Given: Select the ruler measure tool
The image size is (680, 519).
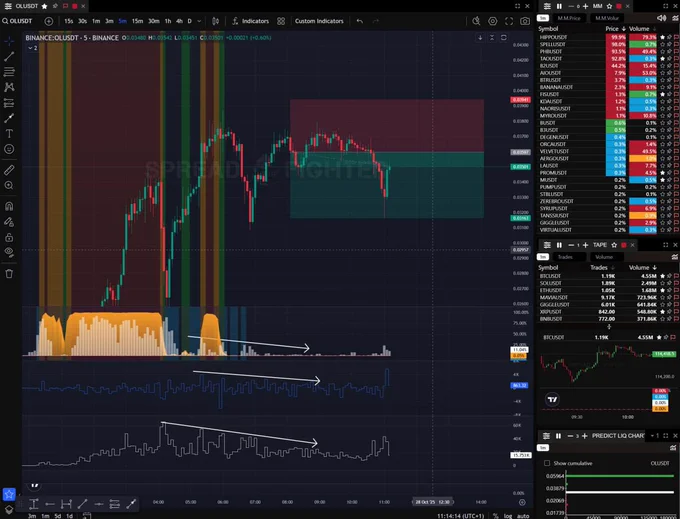Looking at the screenshot, I should click(x=9, y=170).
